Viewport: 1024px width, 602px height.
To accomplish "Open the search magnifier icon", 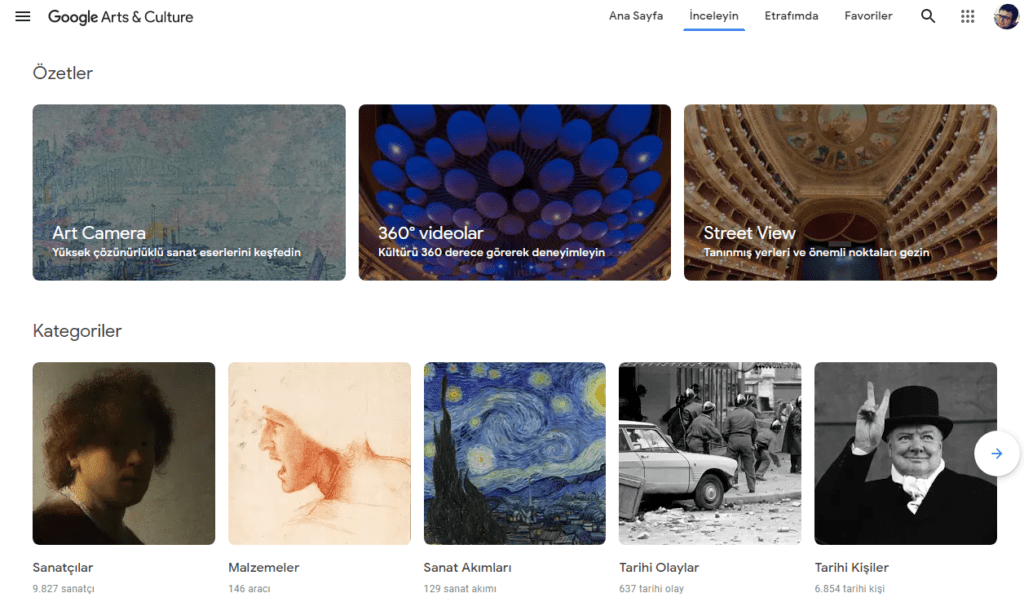I will pyautogui.click(x=928, y=16).
